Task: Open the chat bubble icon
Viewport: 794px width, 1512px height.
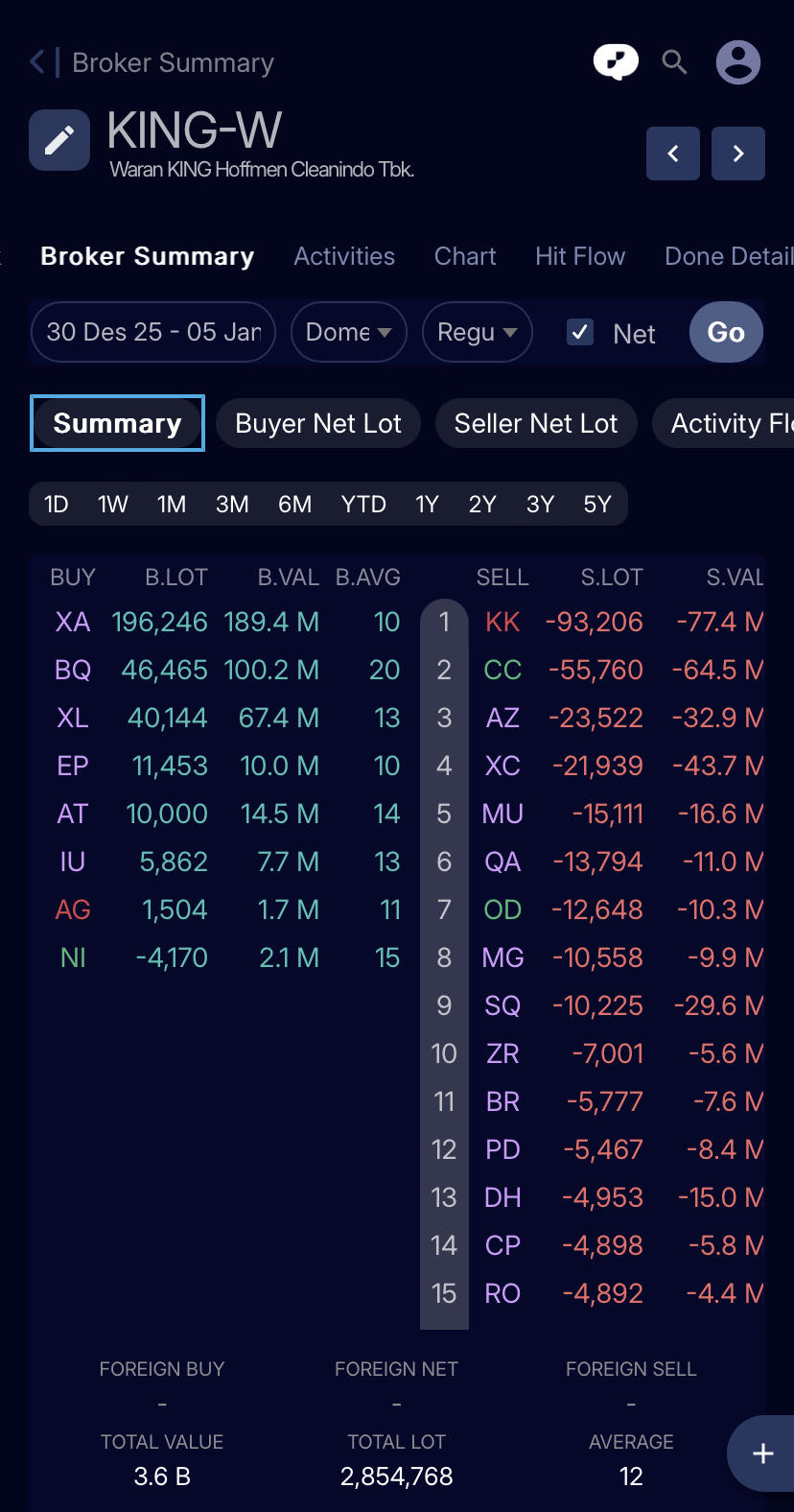Action: click(x=616, y=62)
